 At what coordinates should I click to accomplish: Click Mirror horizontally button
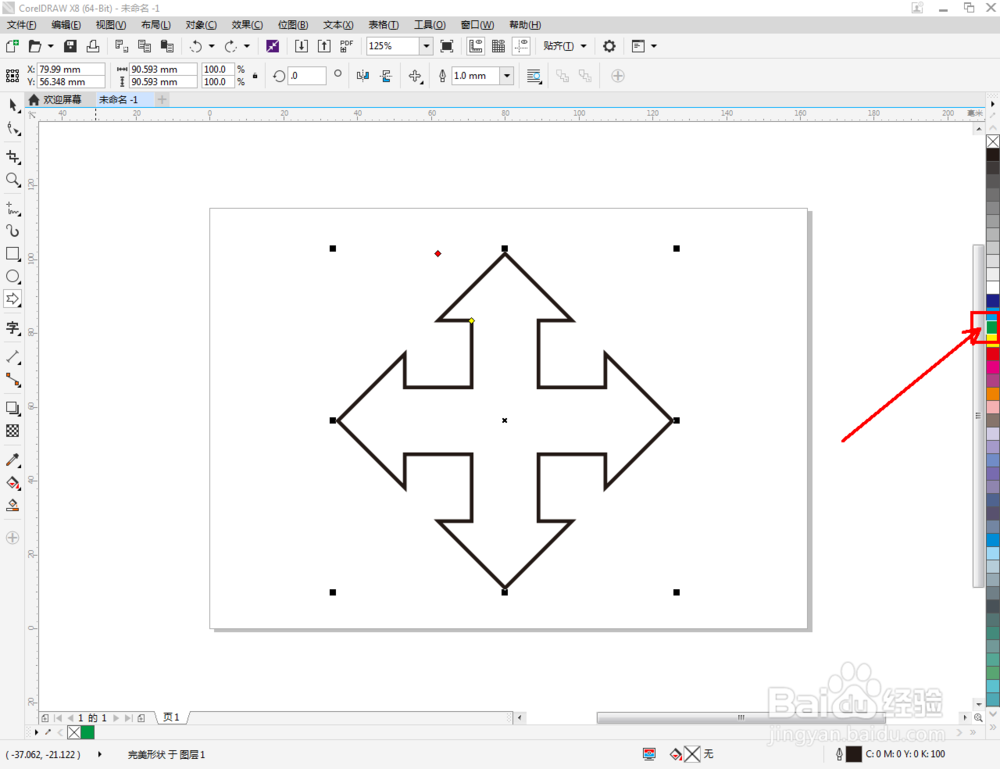pyautogui.click(x=363, y=76)
